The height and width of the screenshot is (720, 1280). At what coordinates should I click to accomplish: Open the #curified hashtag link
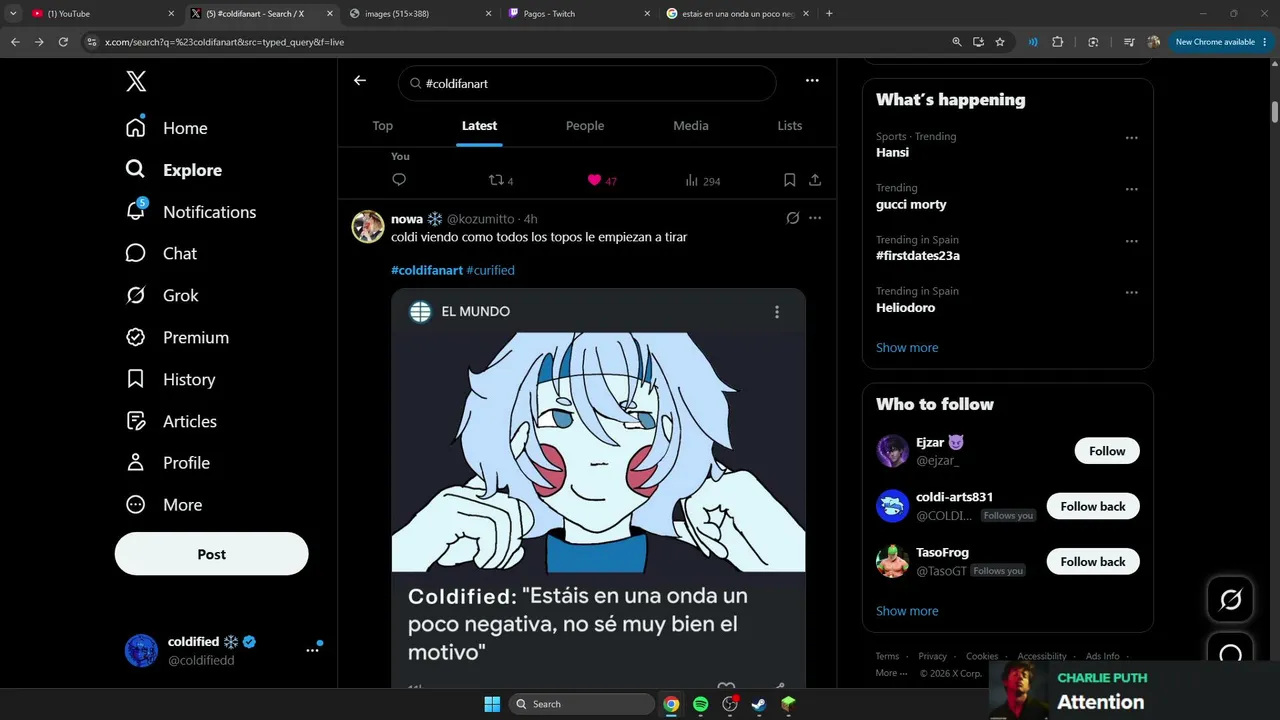(491, 270)
